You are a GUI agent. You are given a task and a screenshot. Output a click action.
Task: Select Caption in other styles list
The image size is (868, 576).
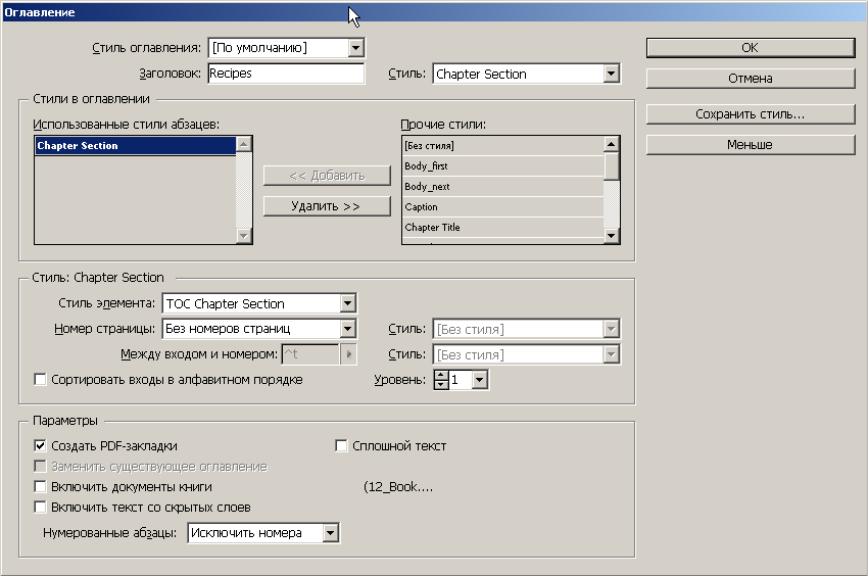point(503,207)
